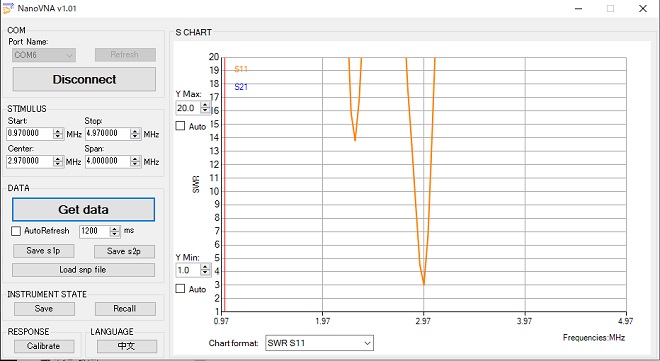660x361 pixels.
Task: Open the COM6 port name dropdown
Action: pos(44,55)
